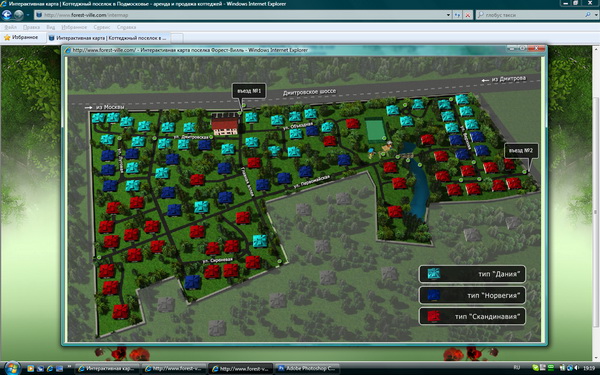Click the red Stop loading icon

(468, 15)
